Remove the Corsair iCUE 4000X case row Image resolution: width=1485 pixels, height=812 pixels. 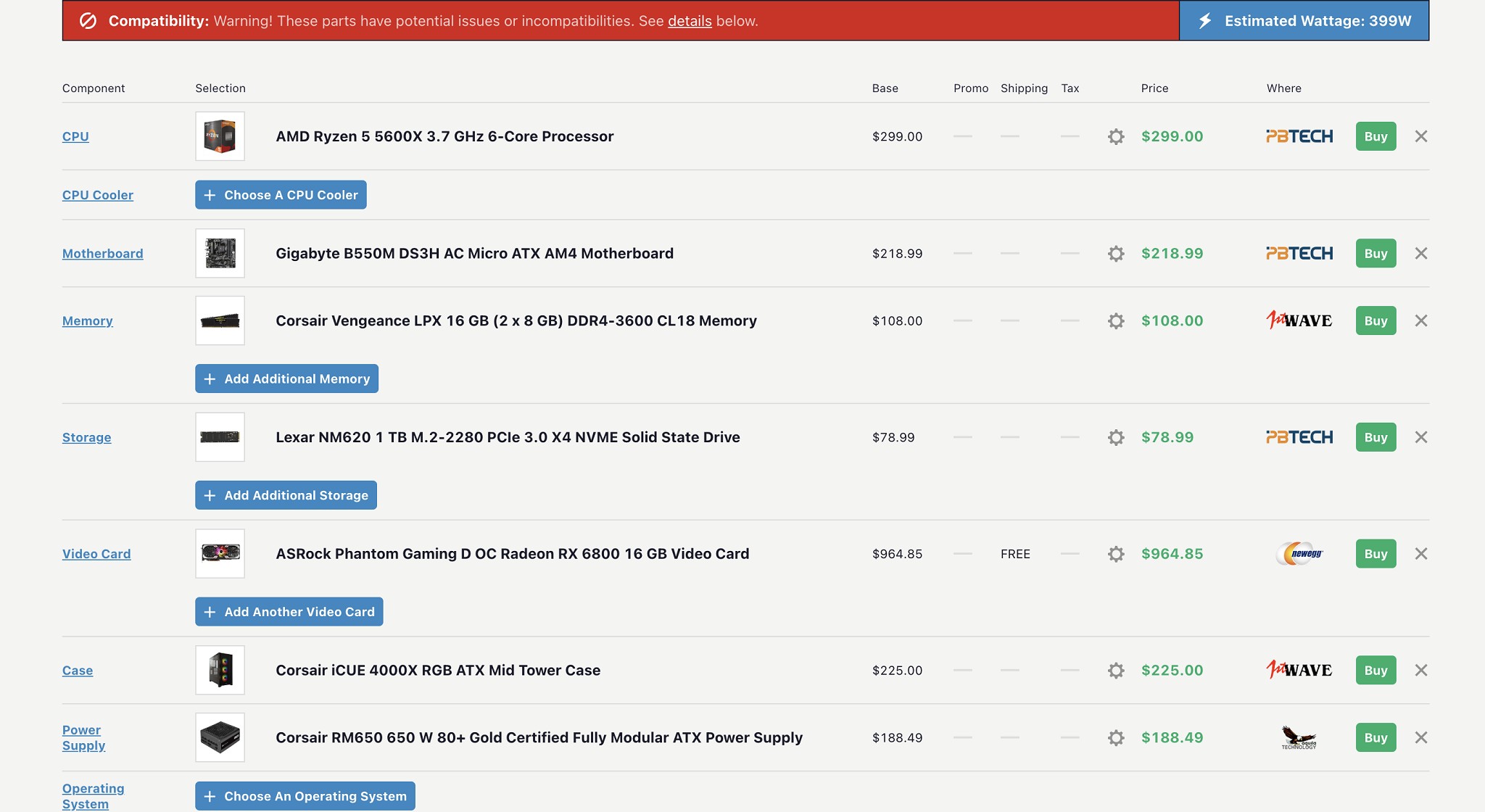click(1421, 671)
